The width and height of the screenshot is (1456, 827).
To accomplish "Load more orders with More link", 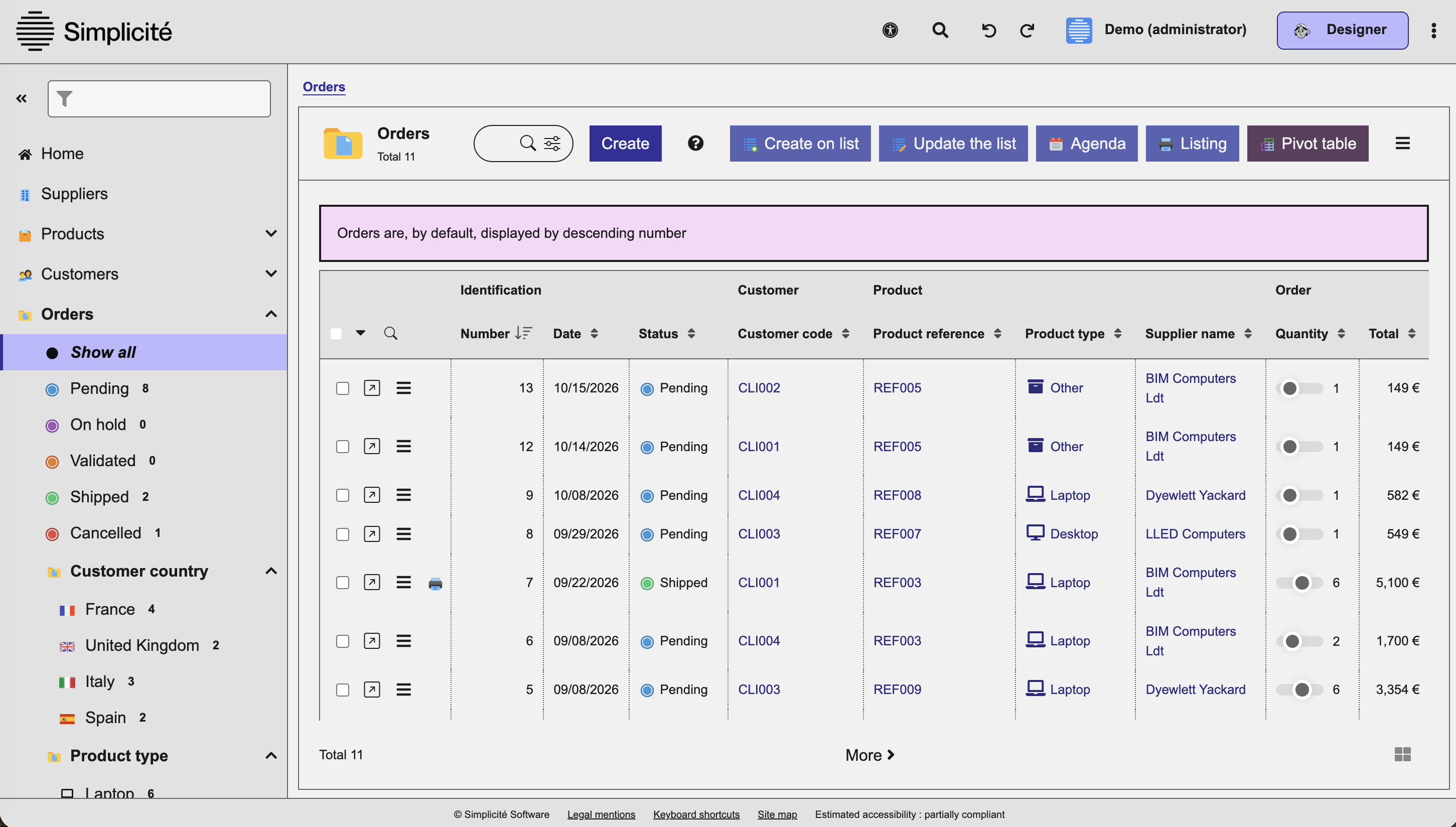I will pyautogui.click(x=869, y=755).
